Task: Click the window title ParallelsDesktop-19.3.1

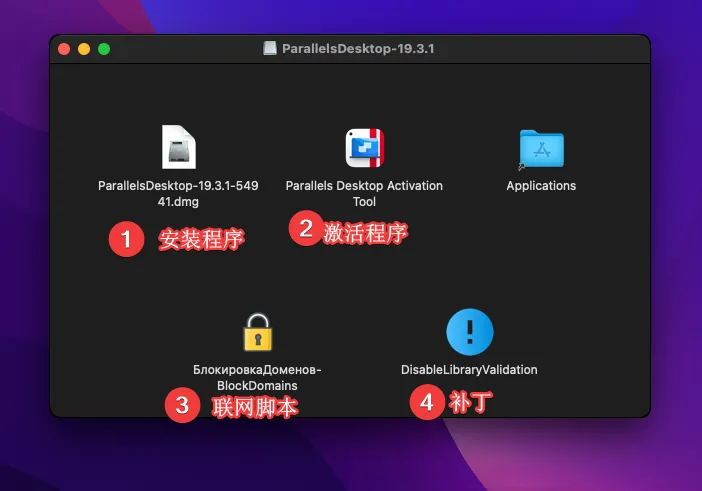Action: click(x=357, y=48)
